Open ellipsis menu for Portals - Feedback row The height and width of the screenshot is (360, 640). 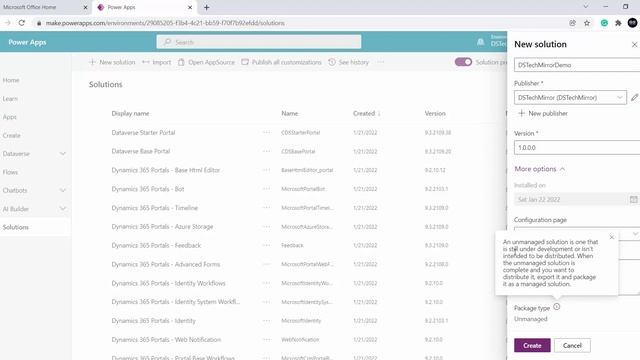(267, 245)
